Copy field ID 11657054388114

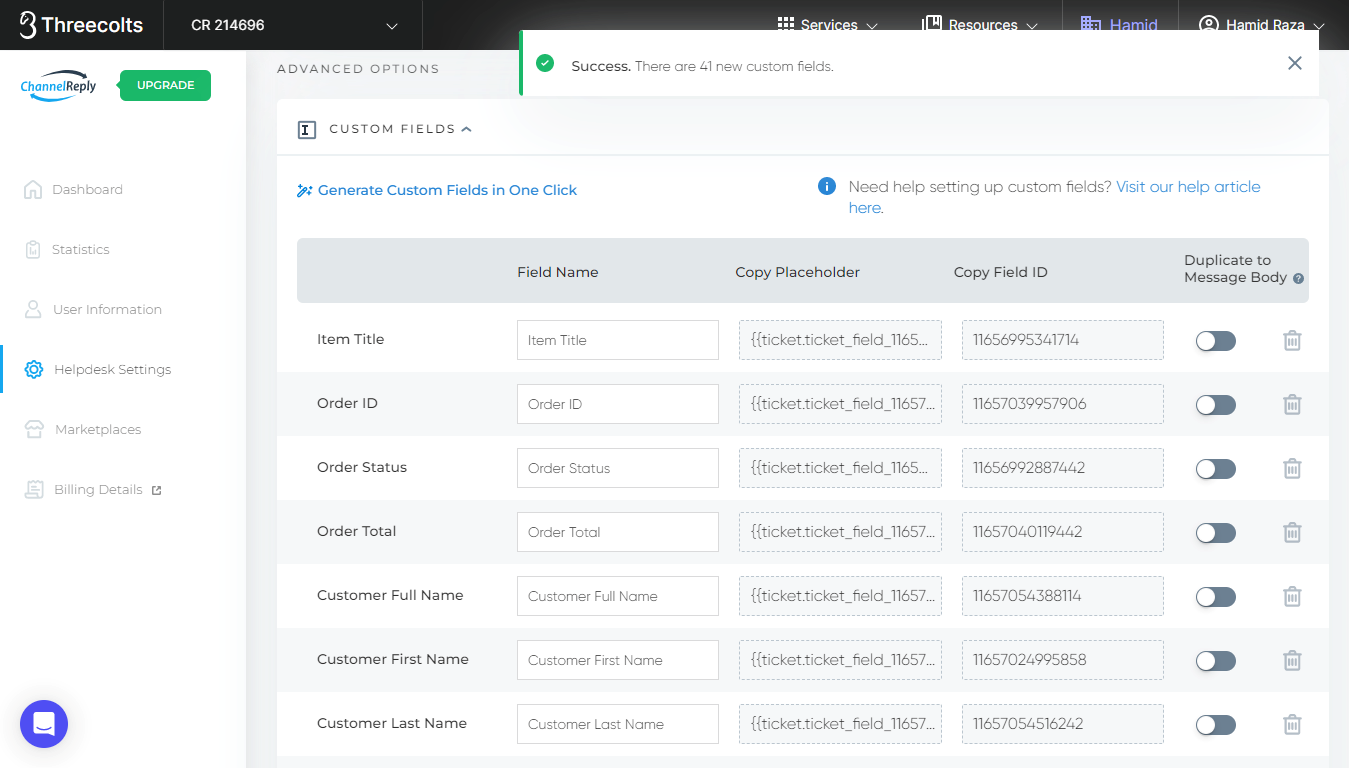point(1063,596)
